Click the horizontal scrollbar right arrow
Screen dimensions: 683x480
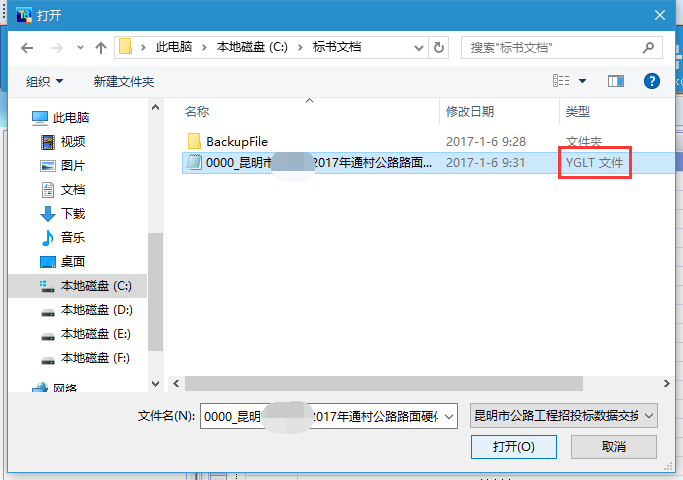click(666, 384)
